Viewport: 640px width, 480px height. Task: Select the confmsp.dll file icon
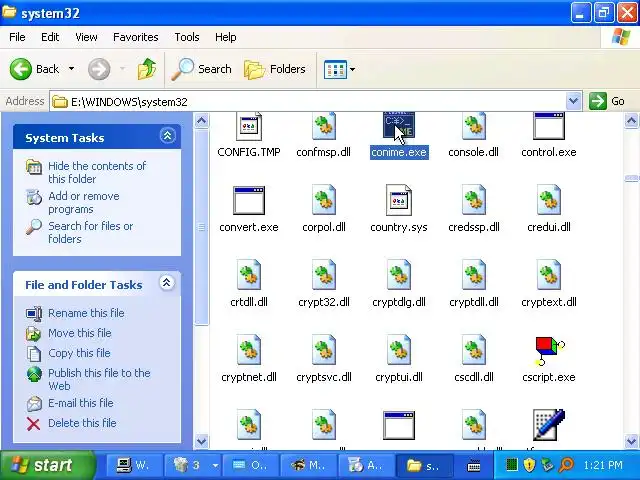[324, 127]
